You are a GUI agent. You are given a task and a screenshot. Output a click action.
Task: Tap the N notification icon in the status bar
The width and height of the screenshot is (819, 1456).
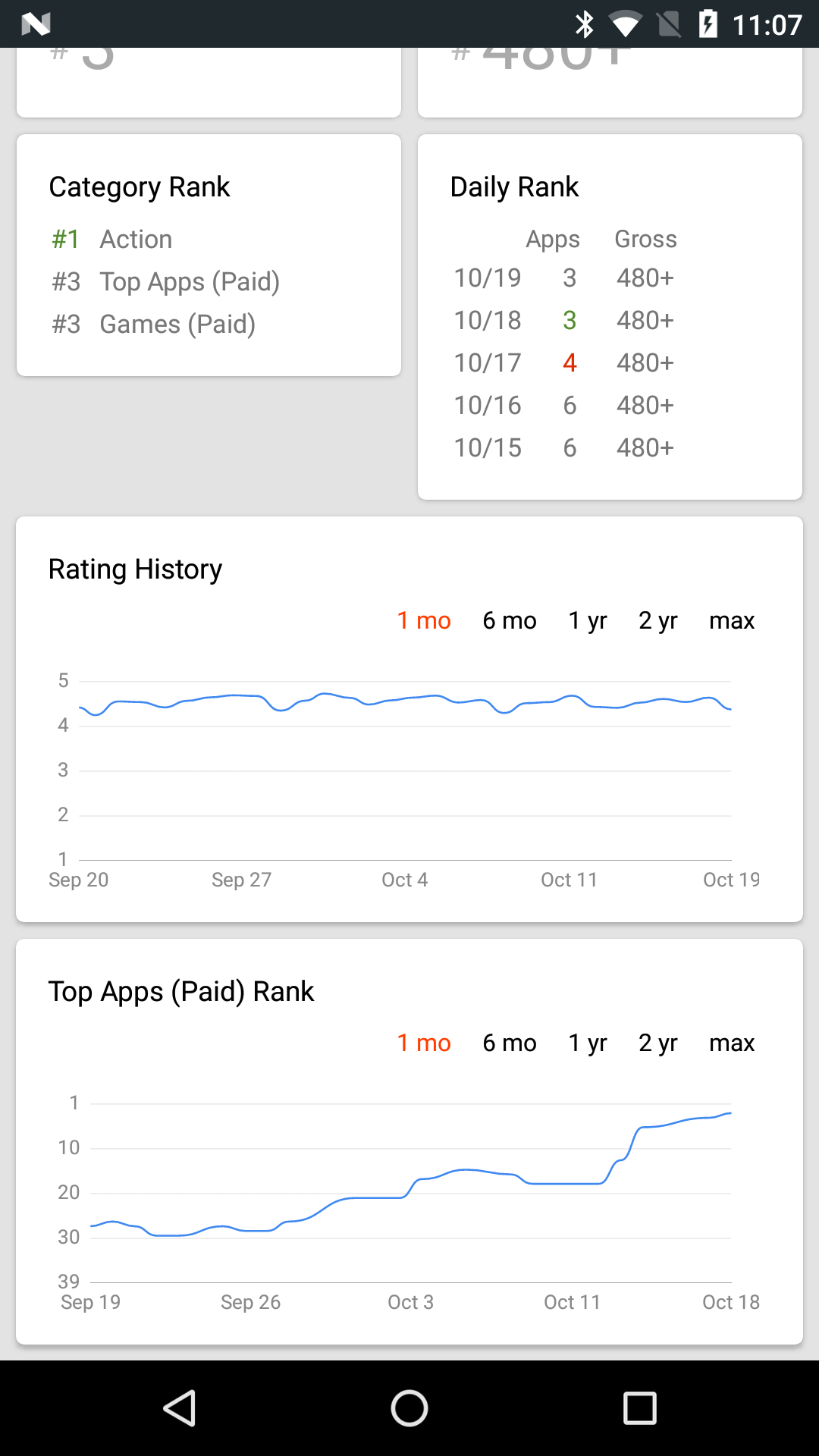coord(36,24)
